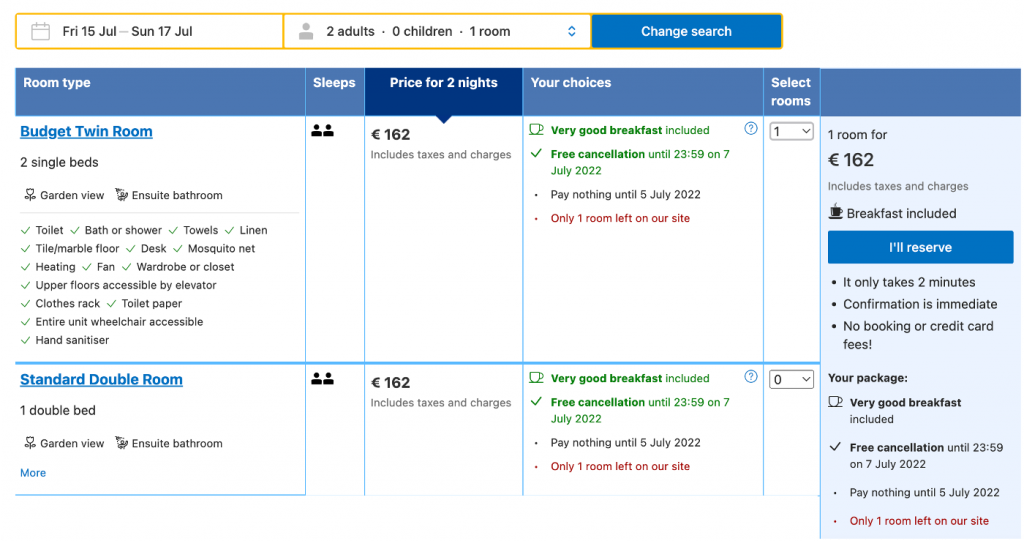Viewport: 1024px width, 541px height.
Task: Click the Room type column header
Action: tap(57, 83)
